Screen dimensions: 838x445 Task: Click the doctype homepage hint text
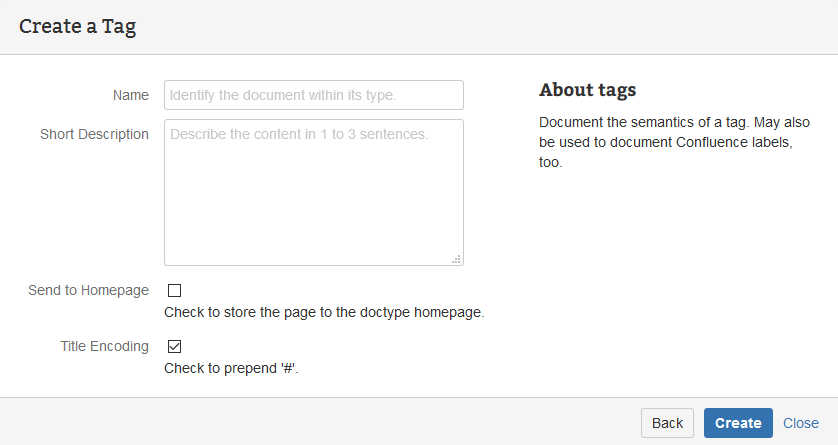tap(324, 312)
